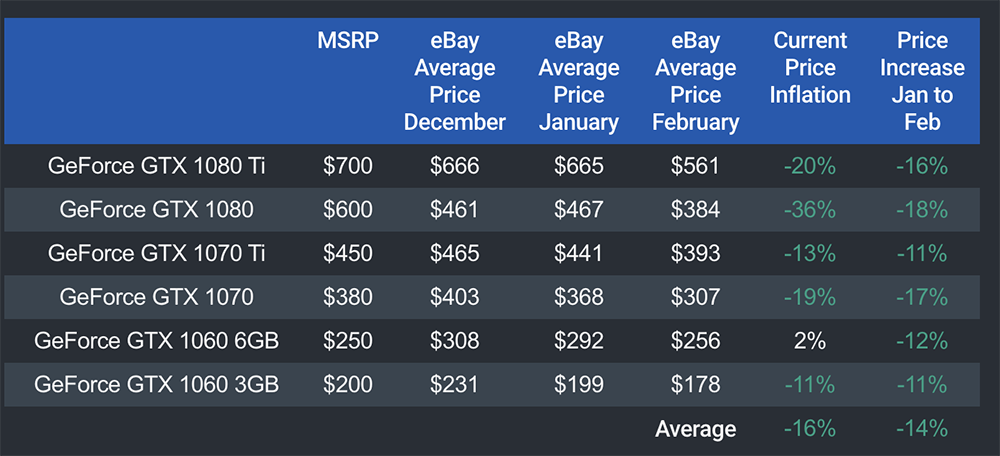Click the $700 MSRP cell
This screenshot has height=456, width=1000.
pyautogui.click(x=348, y=166)
